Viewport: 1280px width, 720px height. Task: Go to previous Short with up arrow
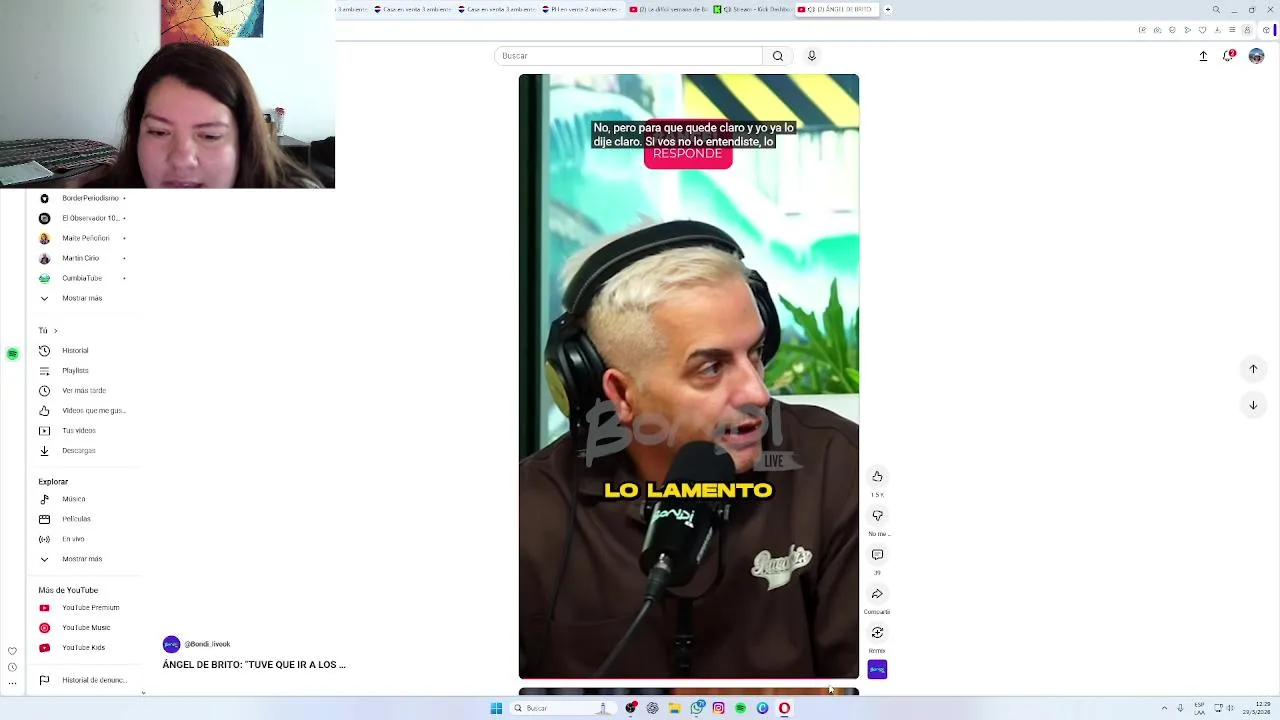coord(1253,369)
